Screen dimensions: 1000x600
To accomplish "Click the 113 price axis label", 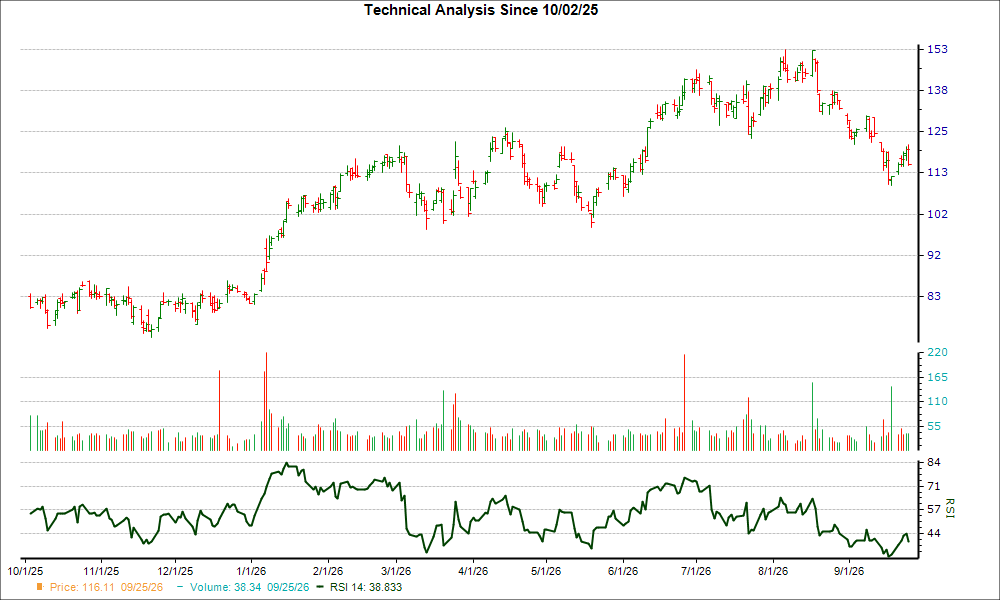I will coord(937,173).
